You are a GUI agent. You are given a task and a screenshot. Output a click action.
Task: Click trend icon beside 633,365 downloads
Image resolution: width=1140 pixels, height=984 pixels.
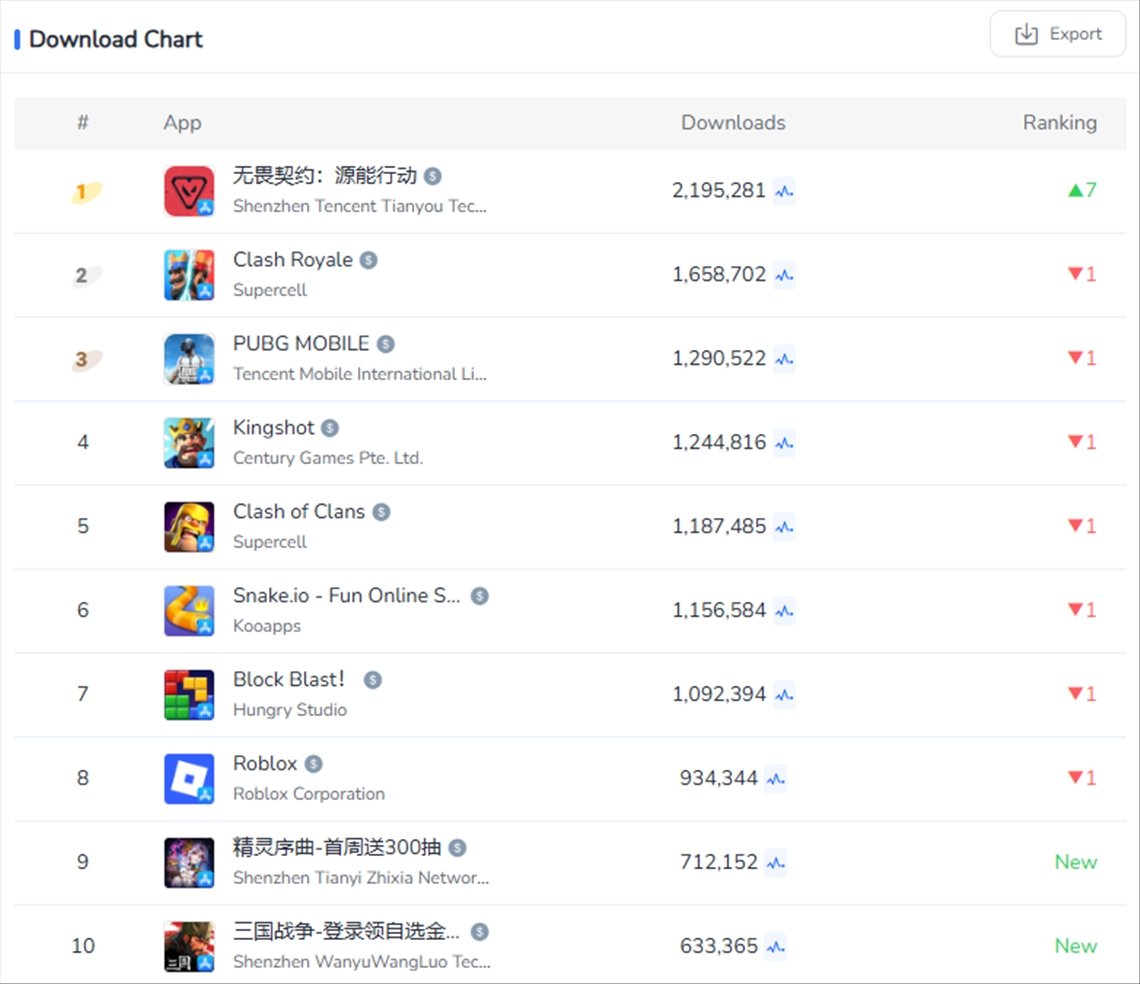[775, 947]
